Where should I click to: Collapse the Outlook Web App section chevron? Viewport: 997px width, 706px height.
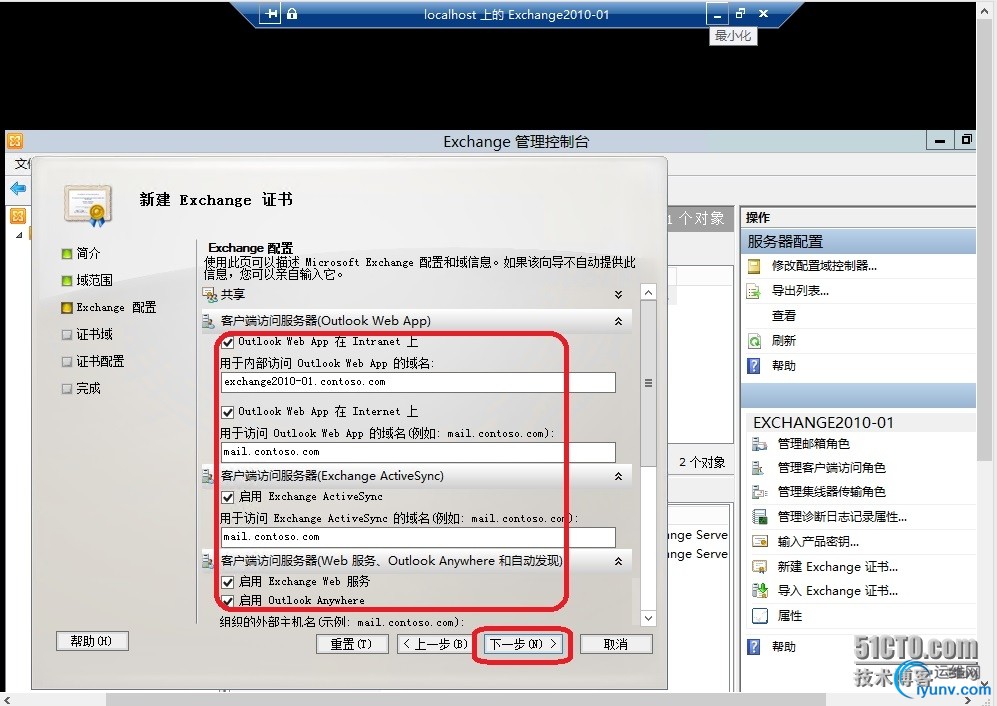(618, 322)
